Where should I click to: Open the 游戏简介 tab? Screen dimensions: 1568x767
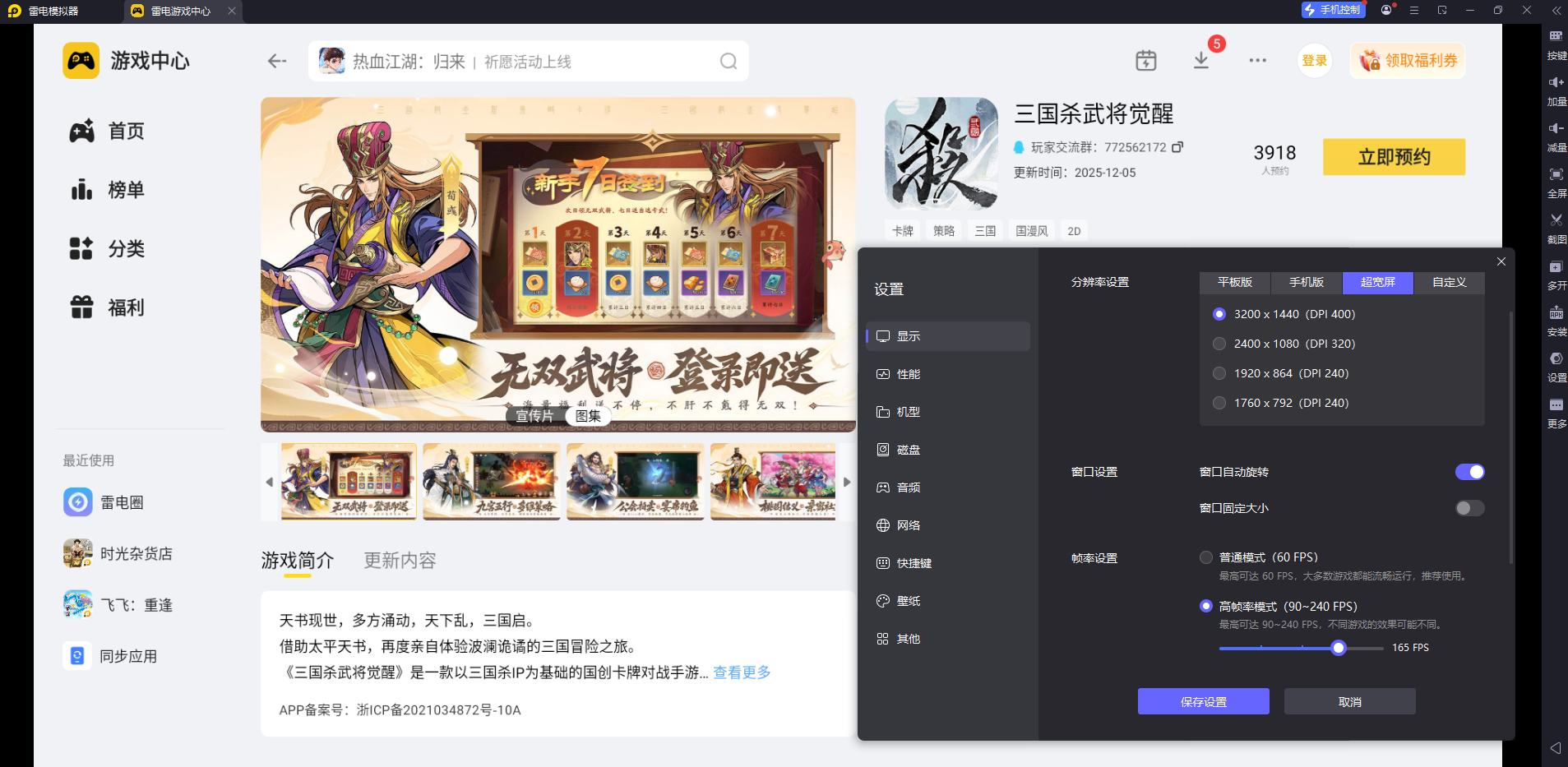coord(298,561)
